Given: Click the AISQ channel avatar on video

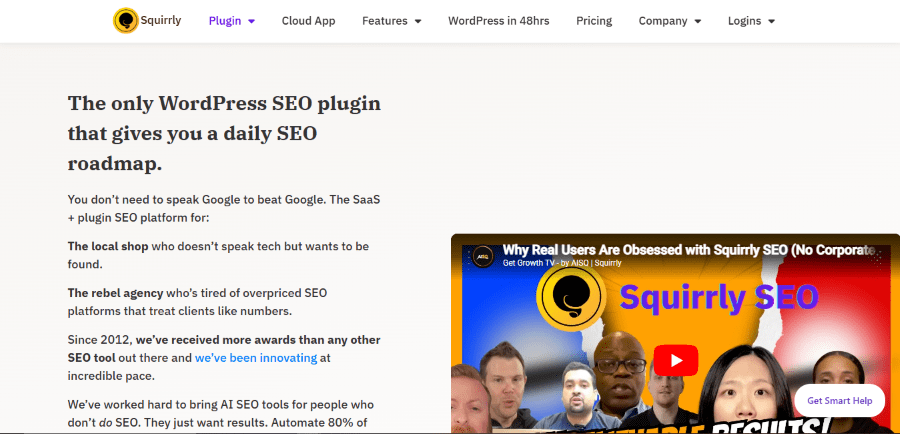Looking at the screenshot, I should click(x=482, y=254).
